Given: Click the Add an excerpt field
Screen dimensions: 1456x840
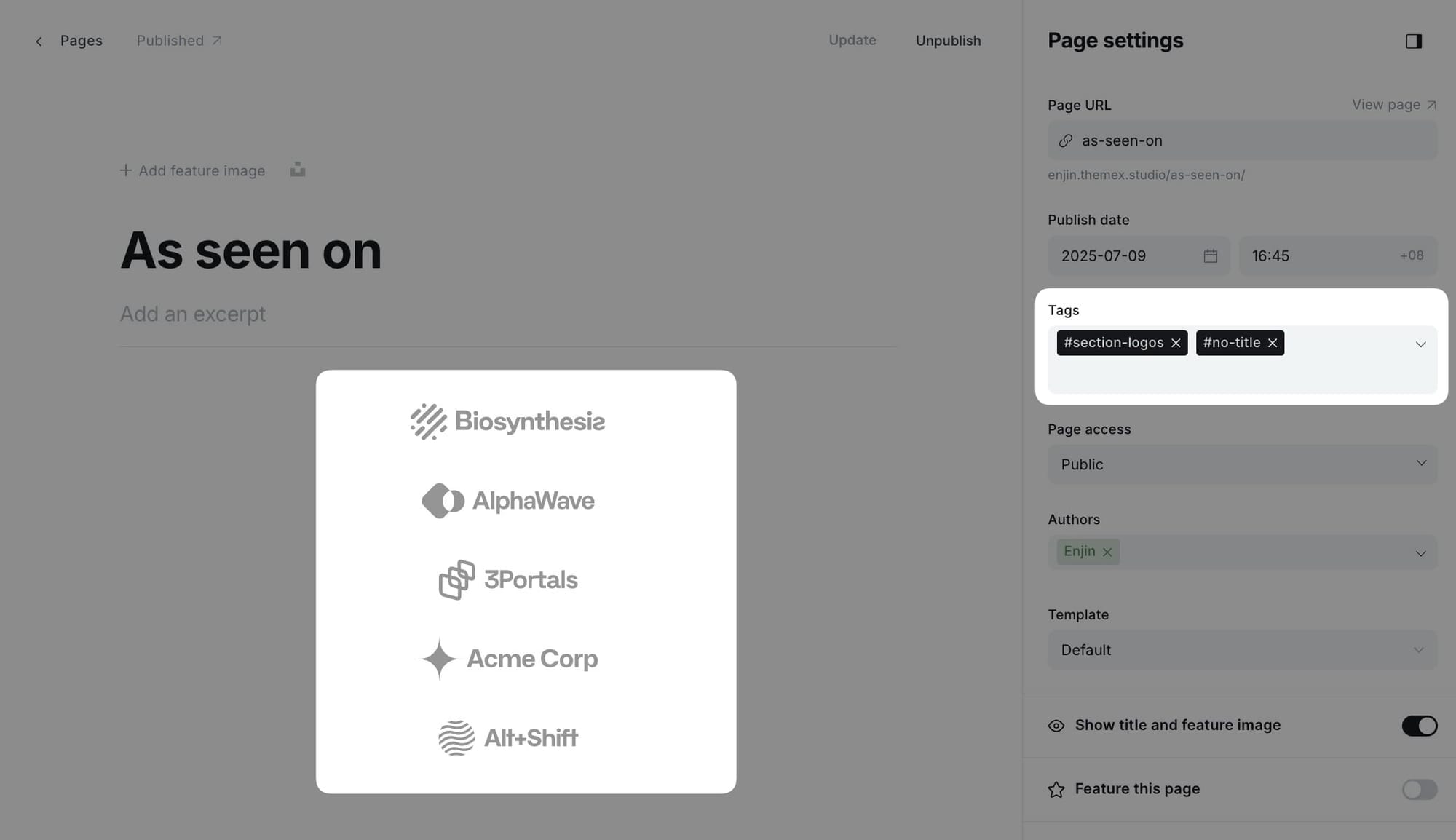Looking at the screenshot, I should click(193, 314).
